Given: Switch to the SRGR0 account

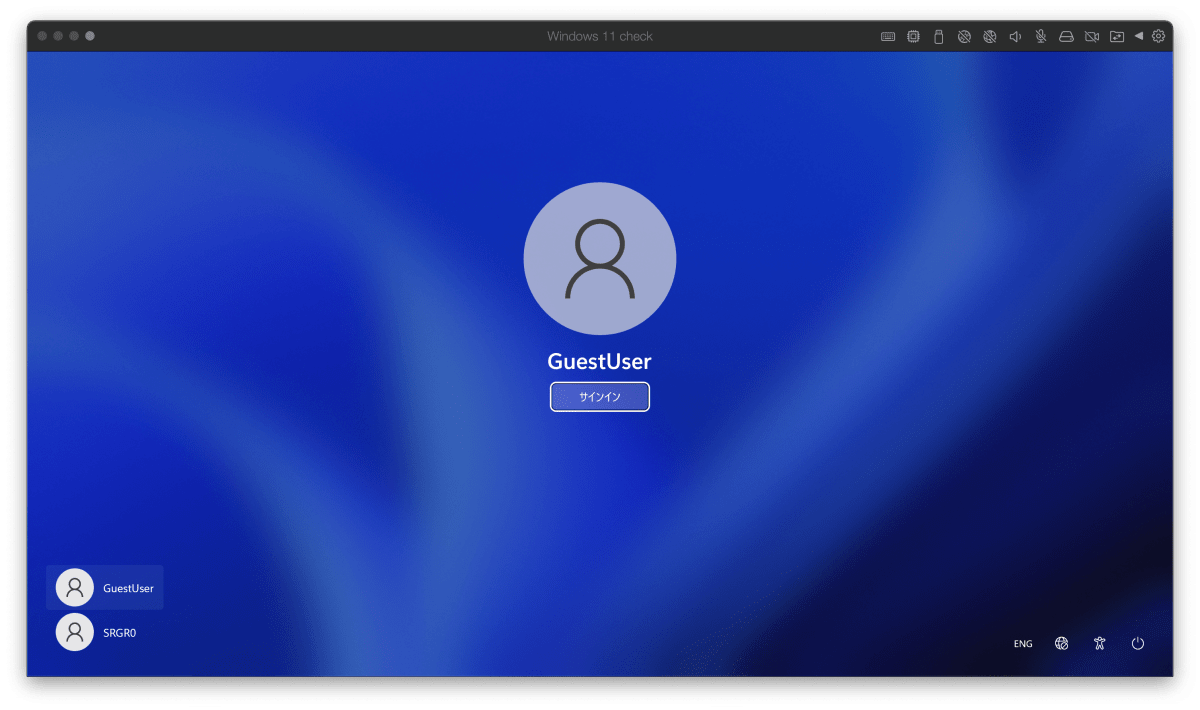Looking at the screenshot, I should tap(105, 632).
